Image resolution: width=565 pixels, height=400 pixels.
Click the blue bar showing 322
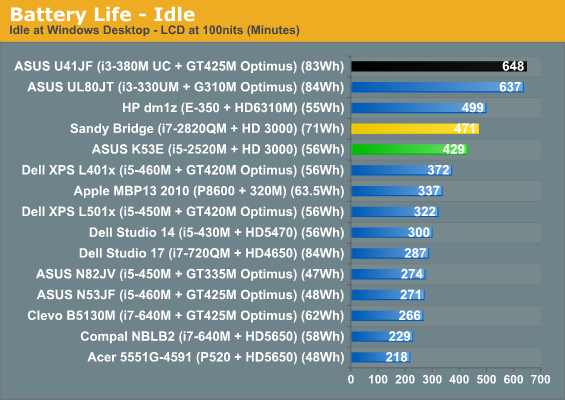pyautogui.click(x=395, y=212)
